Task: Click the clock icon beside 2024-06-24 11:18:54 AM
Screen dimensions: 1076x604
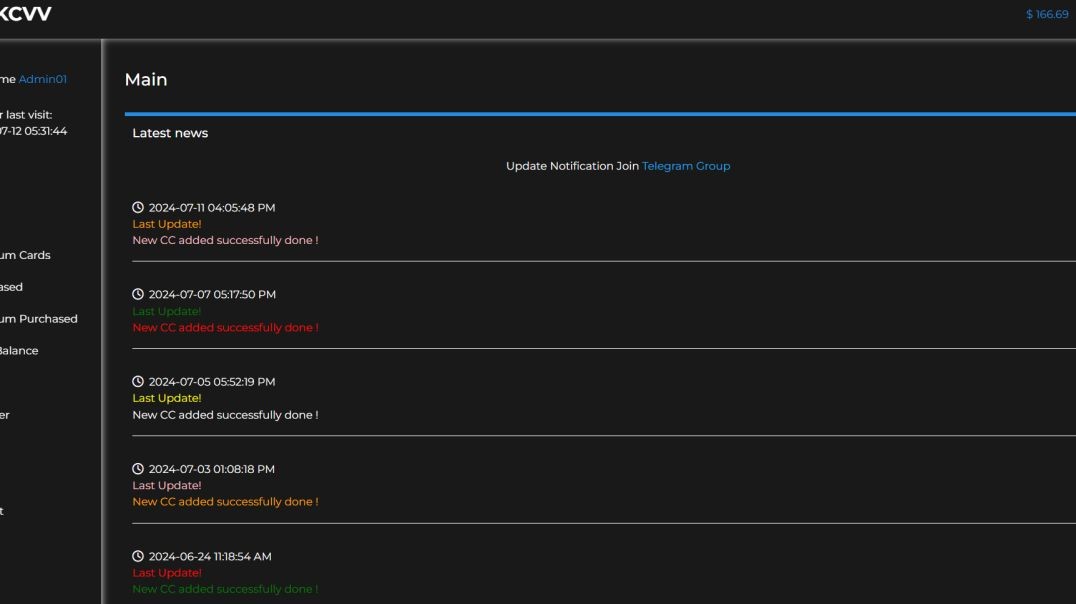Action: click(138, 556)
